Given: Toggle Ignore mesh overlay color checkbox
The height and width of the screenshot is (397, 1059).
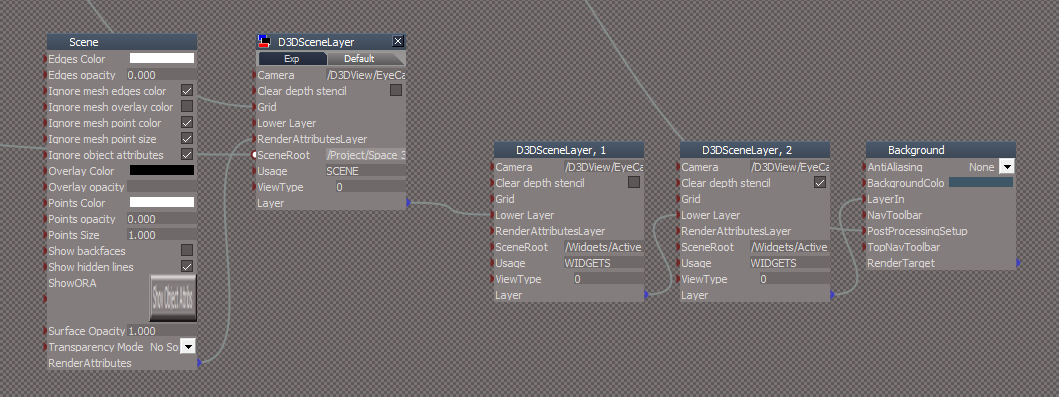Looking at the screenshot, I should (x=187, y=107).
